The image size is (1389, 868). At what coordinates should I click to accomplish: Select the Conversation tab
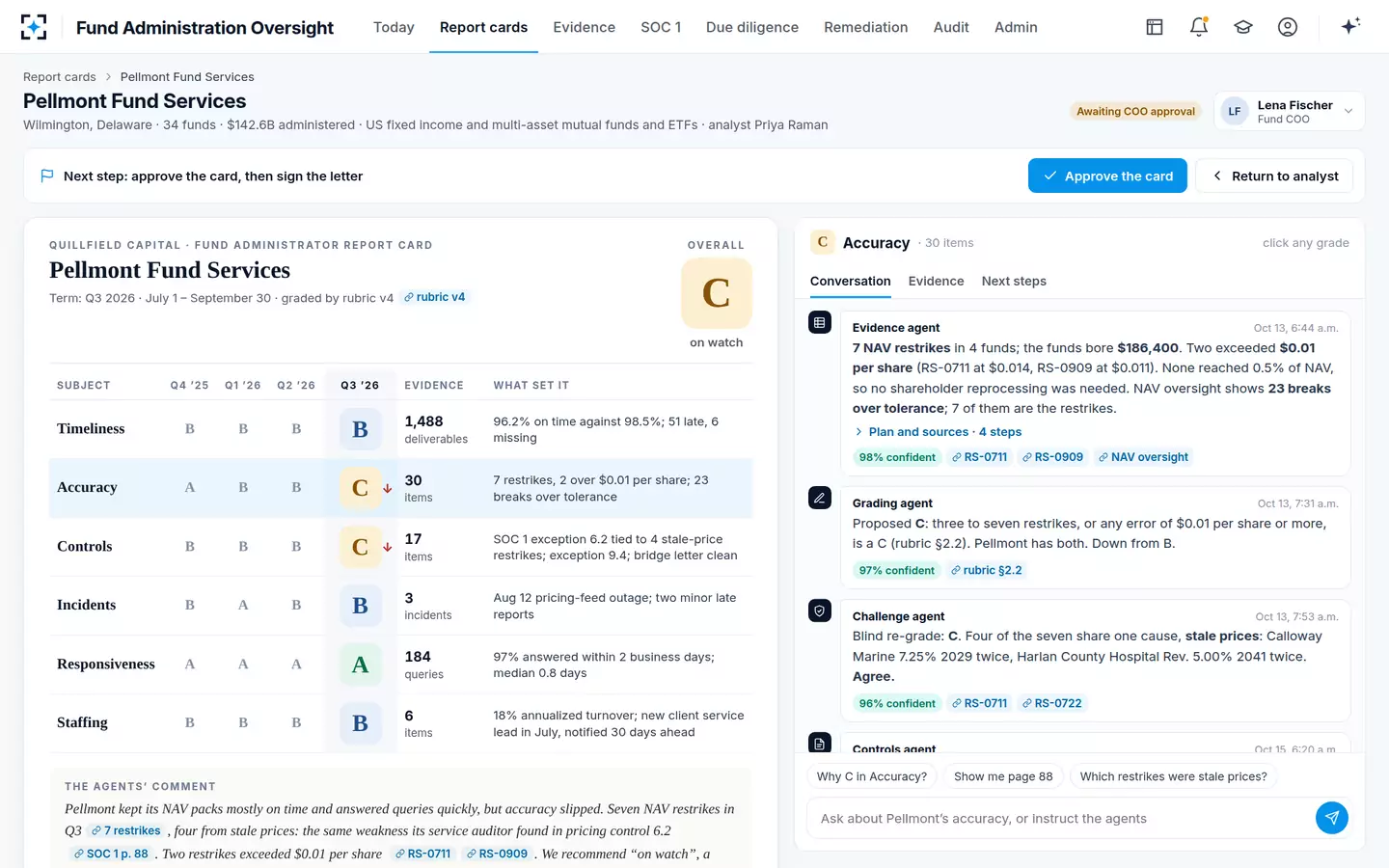tap(850, 281)
